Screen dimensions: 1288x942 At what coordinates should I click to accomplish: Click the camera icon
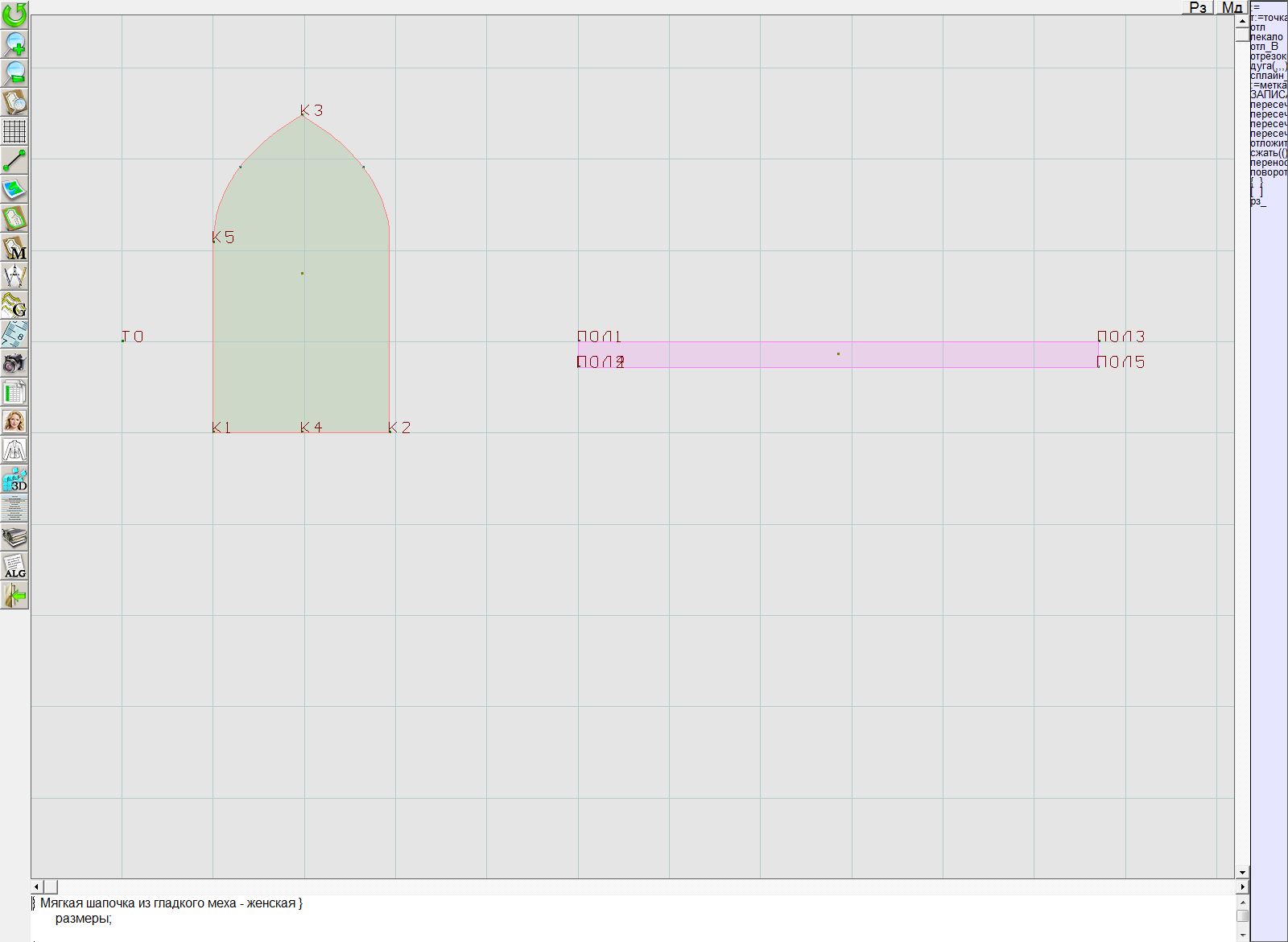(x=14, y=363)
